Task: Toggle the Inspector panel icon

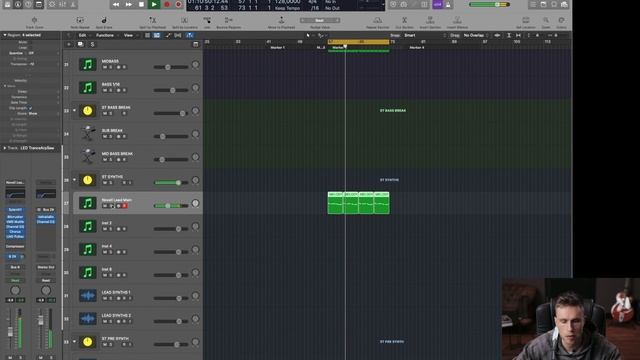Action: pos(18,4)
